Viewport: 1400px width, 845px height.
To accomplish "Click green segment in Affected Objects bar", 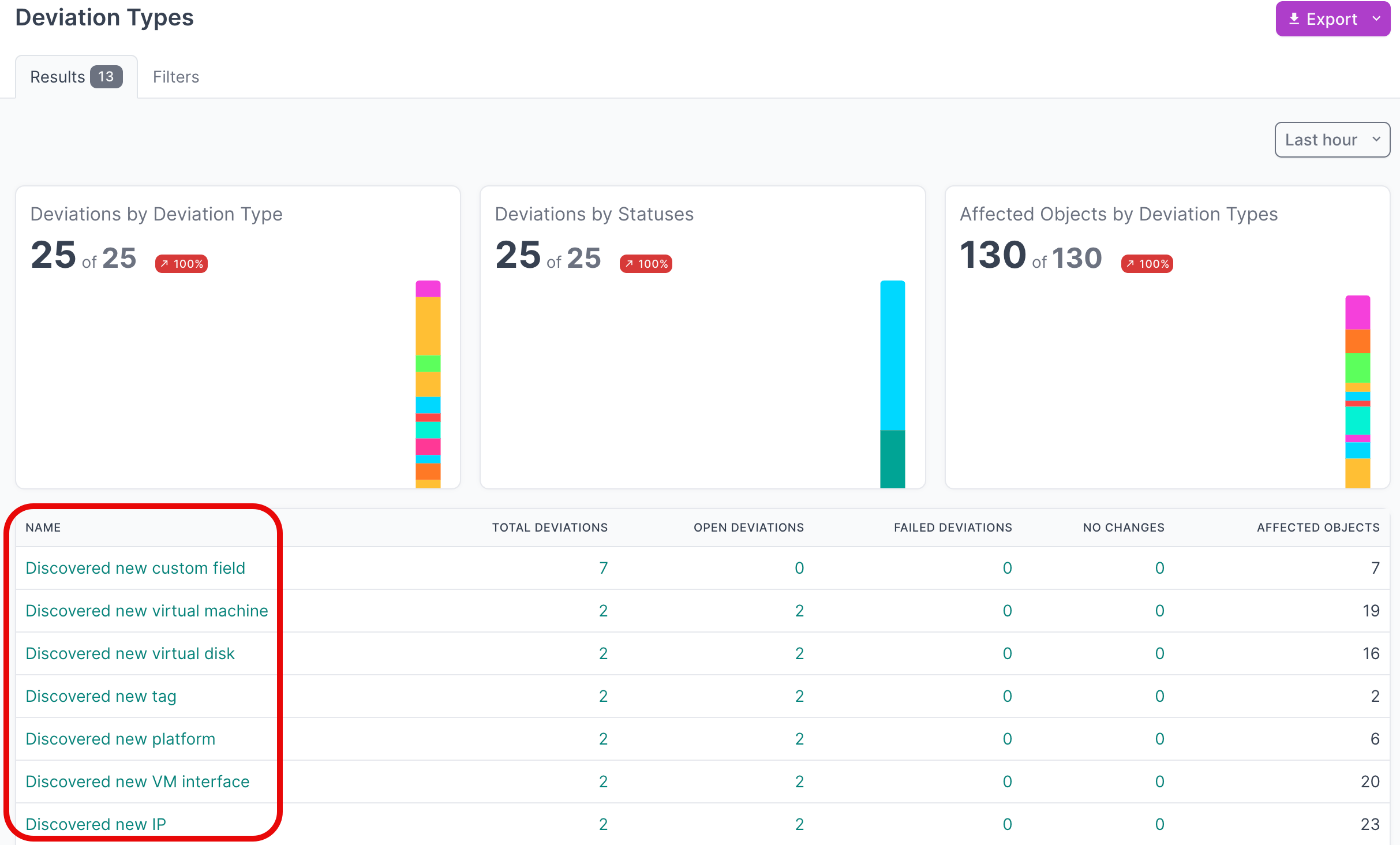I will tap(1357, 368).
